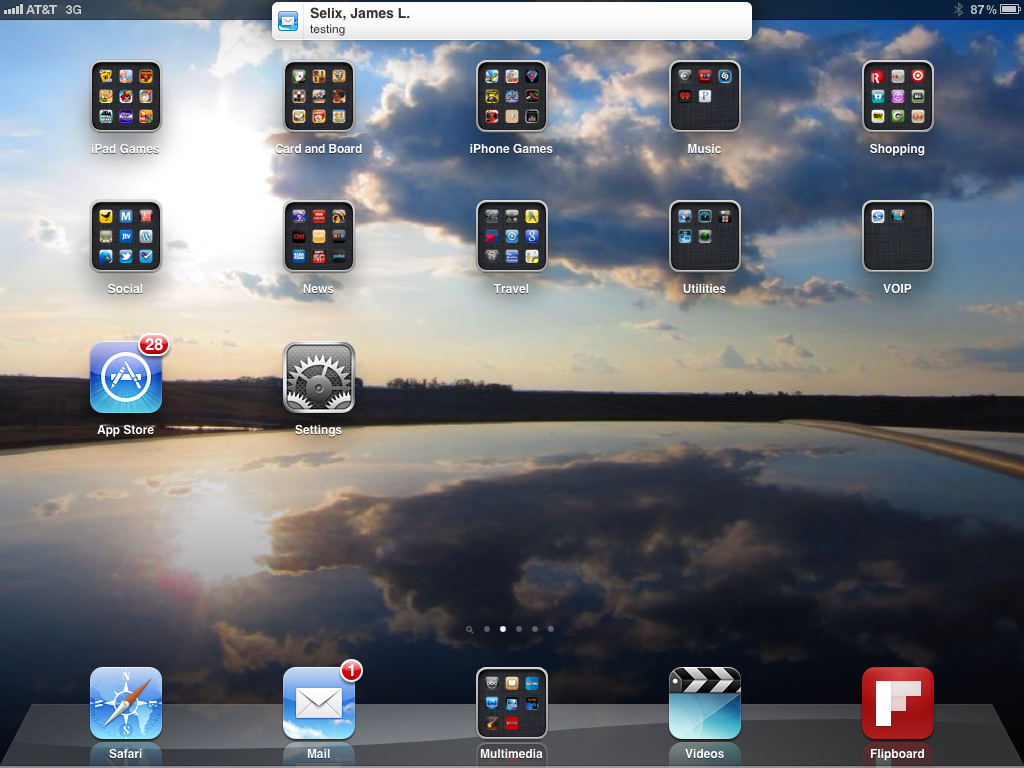
Task: Open the Travel folder
Action: pyautogui.click(x=511, y=236)
